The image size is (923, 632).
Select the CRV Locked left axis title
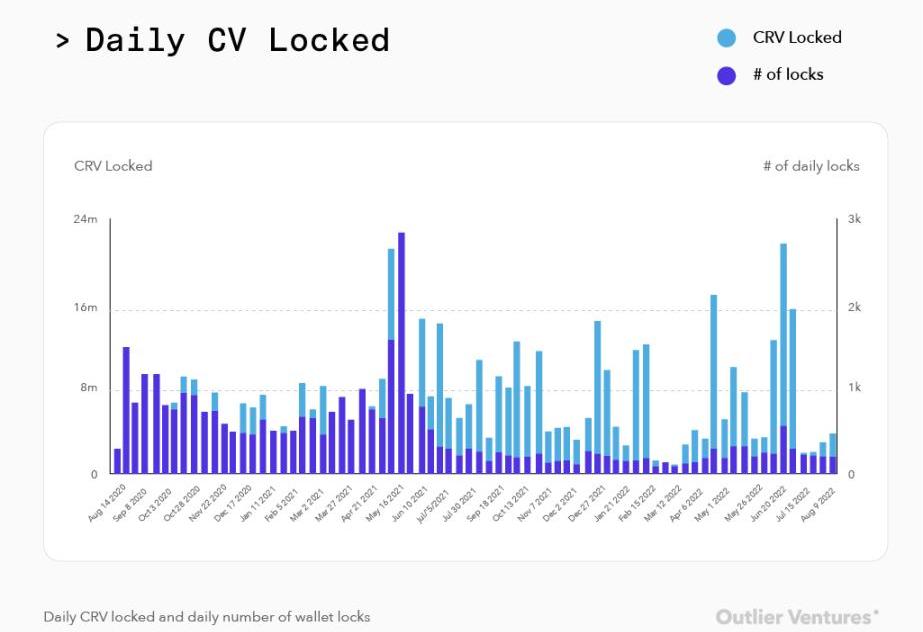[x=113, y=166]
